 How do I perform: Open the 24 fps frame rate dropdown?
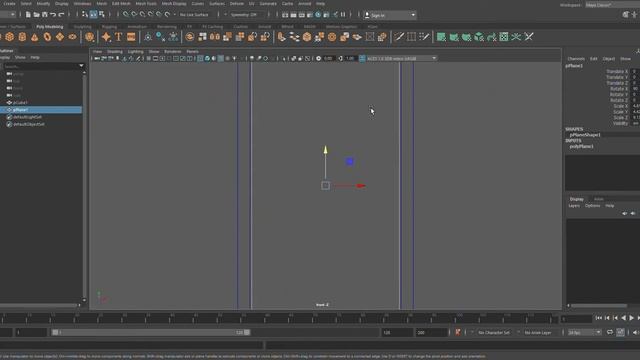(584, 333)
